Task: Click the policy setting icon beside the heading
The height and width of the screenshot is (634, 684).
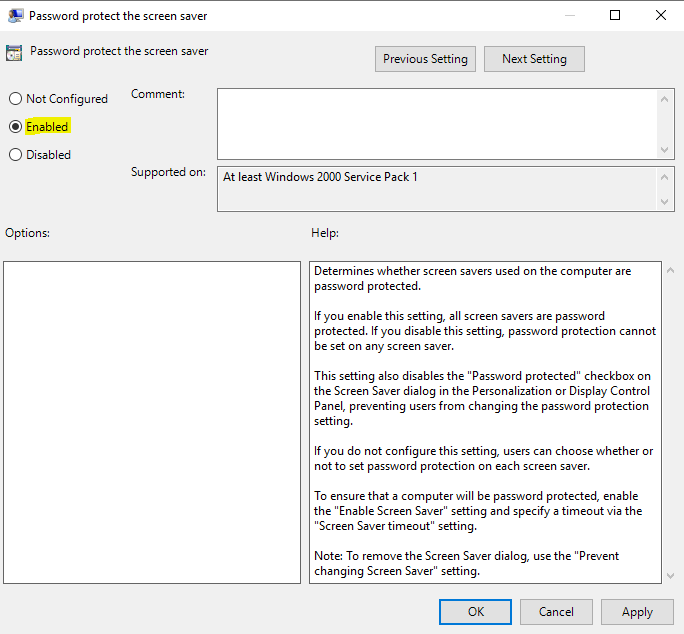Action: pyautogui.click(x=14, y=53)
